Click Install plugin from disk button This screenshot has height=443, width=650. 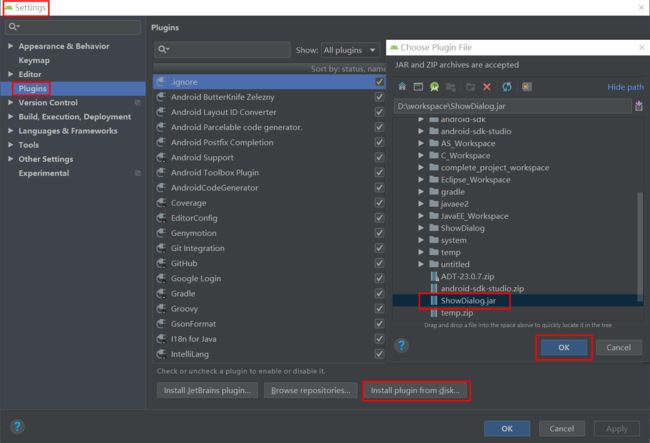point(416,391)
